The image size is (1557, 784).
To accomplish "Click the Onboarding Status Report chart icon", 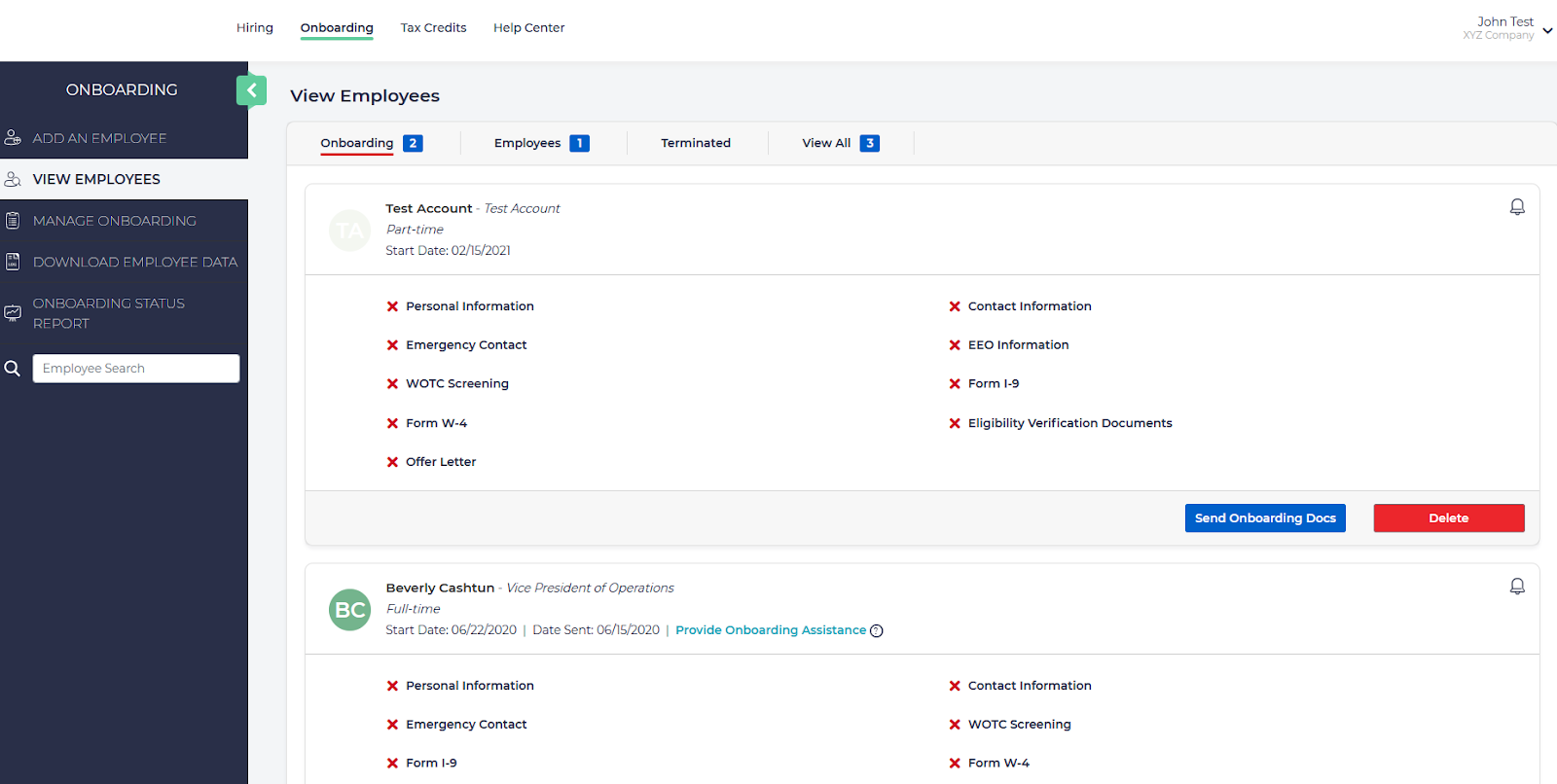I will (13, 313).
